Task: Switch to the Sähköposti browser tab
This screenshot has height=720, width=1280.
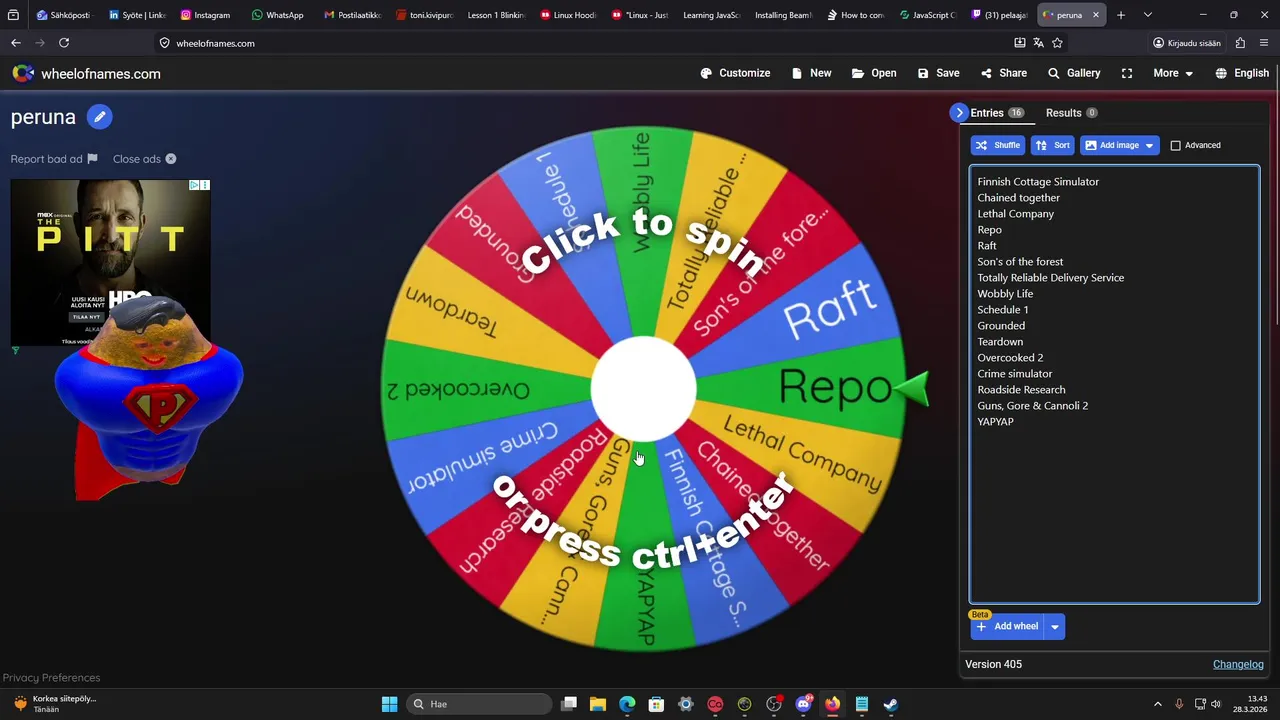Action: [x=62, y=15]
